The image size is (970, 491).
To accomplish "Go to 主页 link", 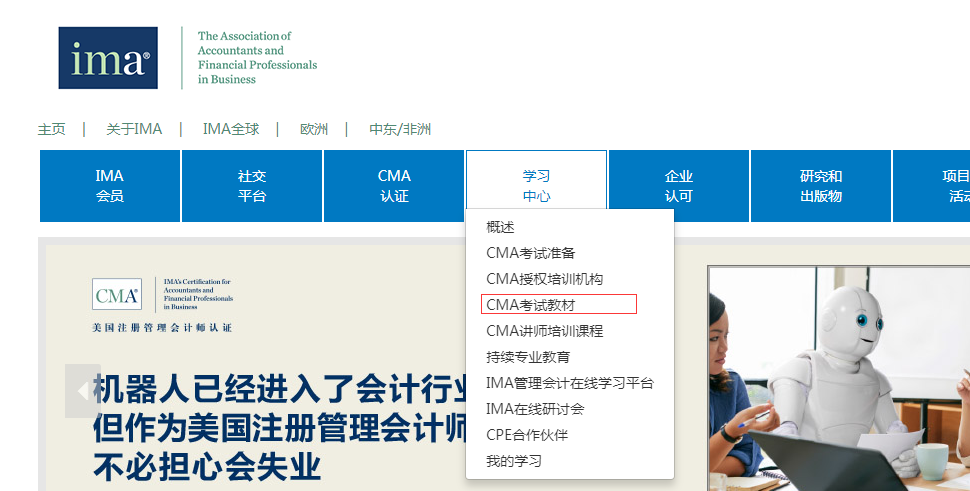I will [51, 129].
